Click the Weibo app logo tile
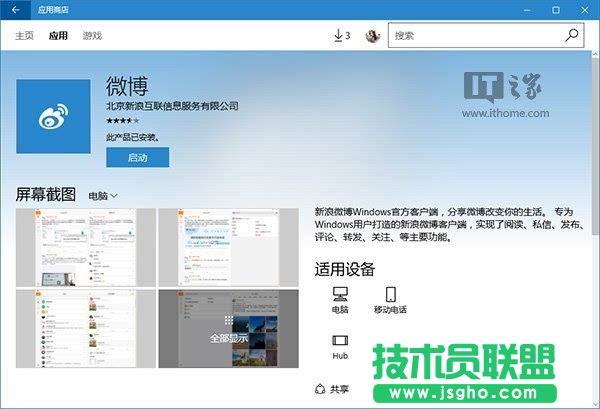The height and width of the screenshot is (409, 600). tap(53, 116)
